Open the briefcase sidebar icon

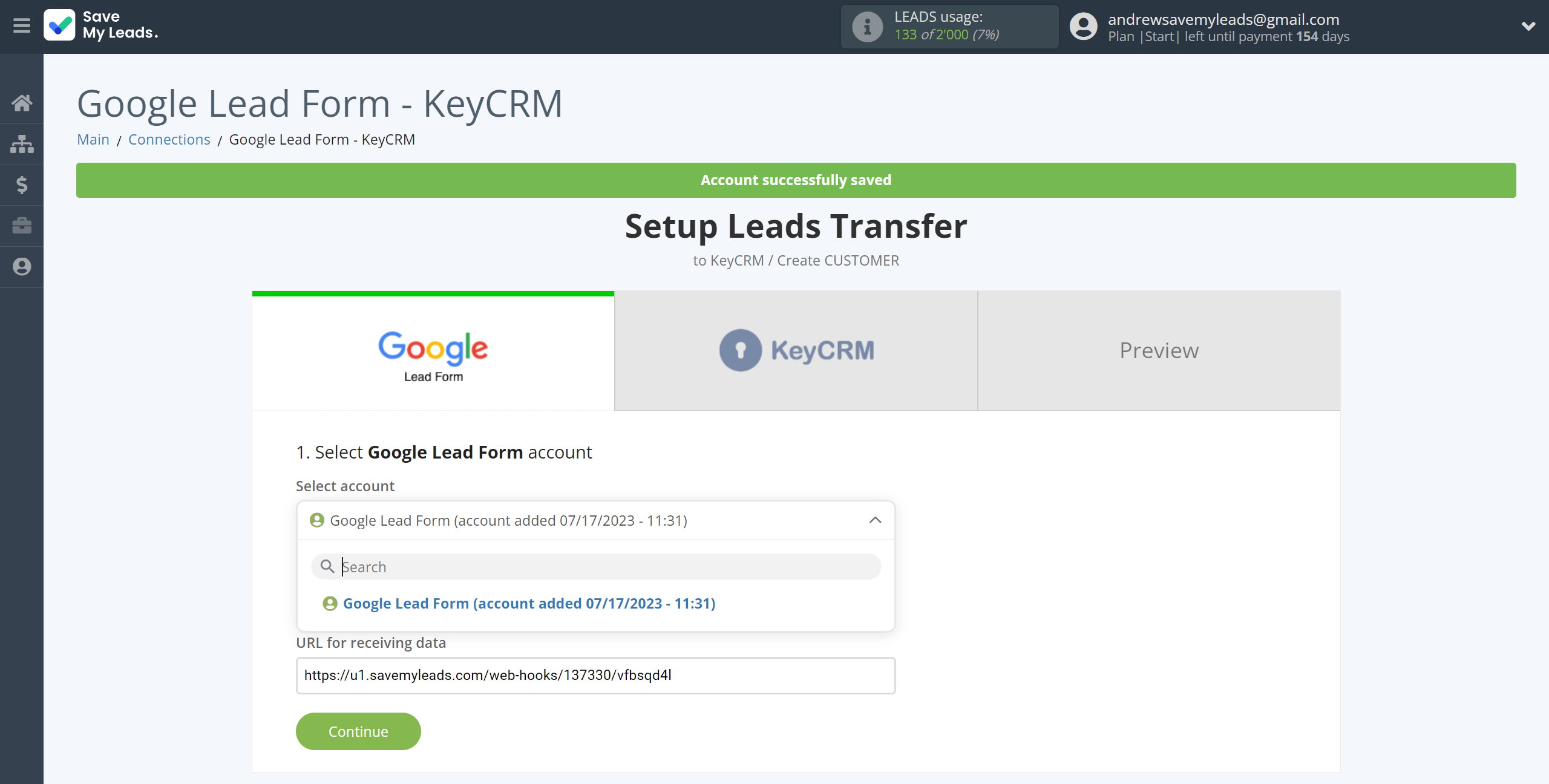coord(22,226)
